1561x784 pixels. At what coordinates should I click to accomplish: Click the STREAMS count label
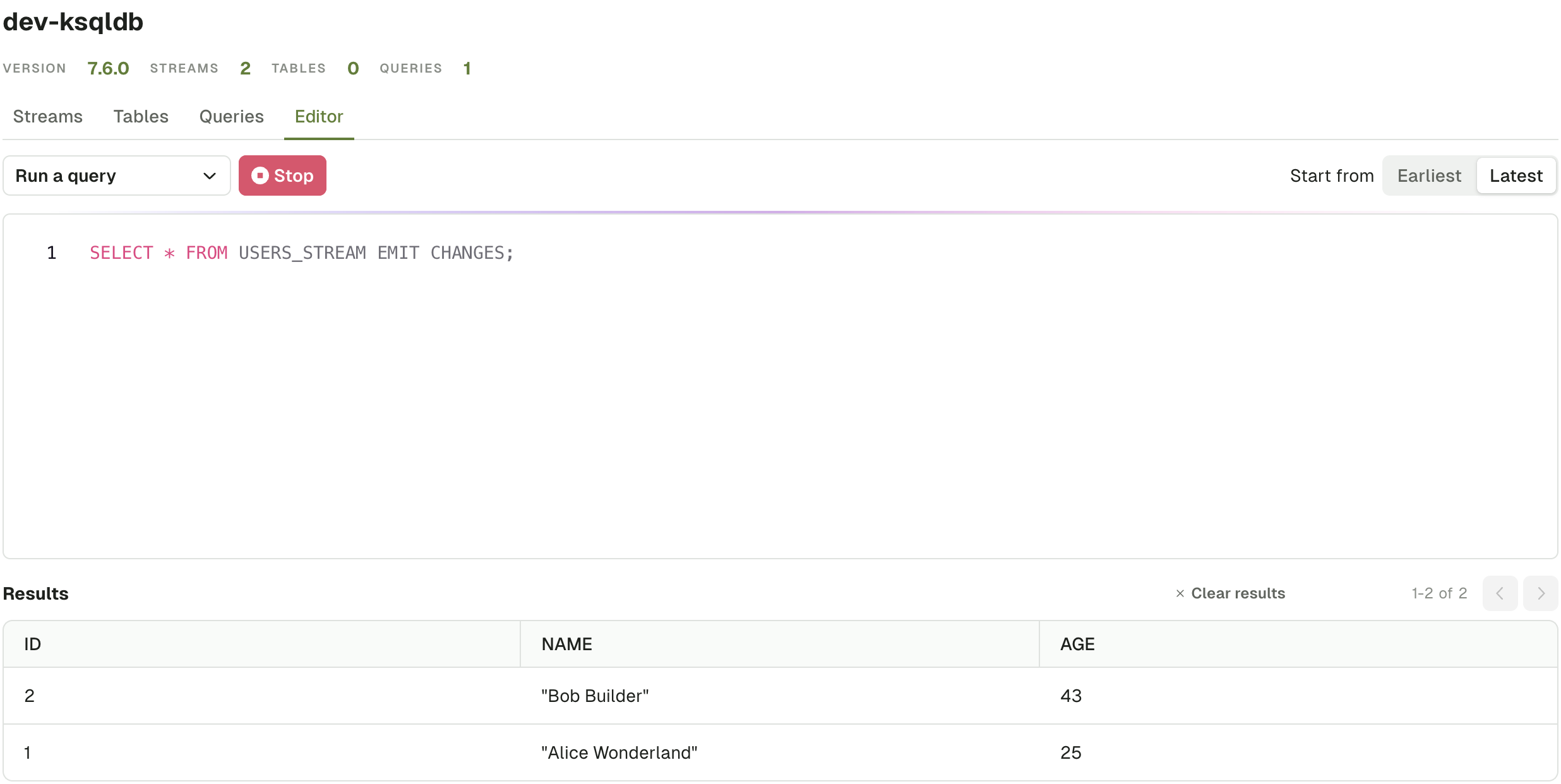tap(184, 68)
